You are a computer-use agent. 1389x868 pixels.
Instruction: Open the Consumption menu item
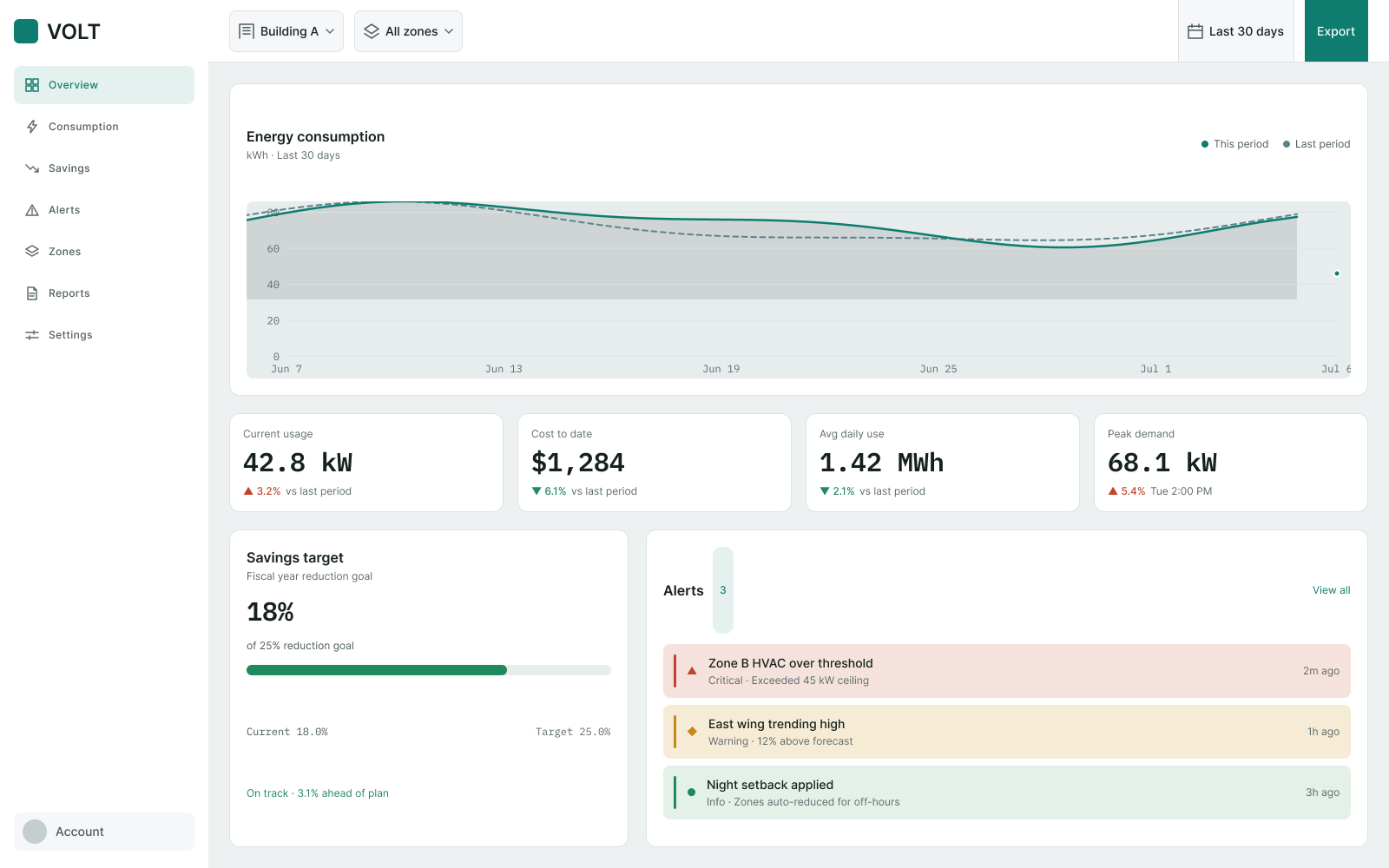click(104, 127)
